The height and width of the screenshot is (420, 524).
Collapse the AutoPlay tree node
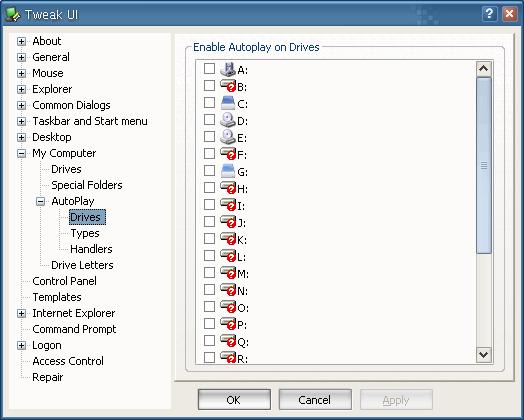40,201
